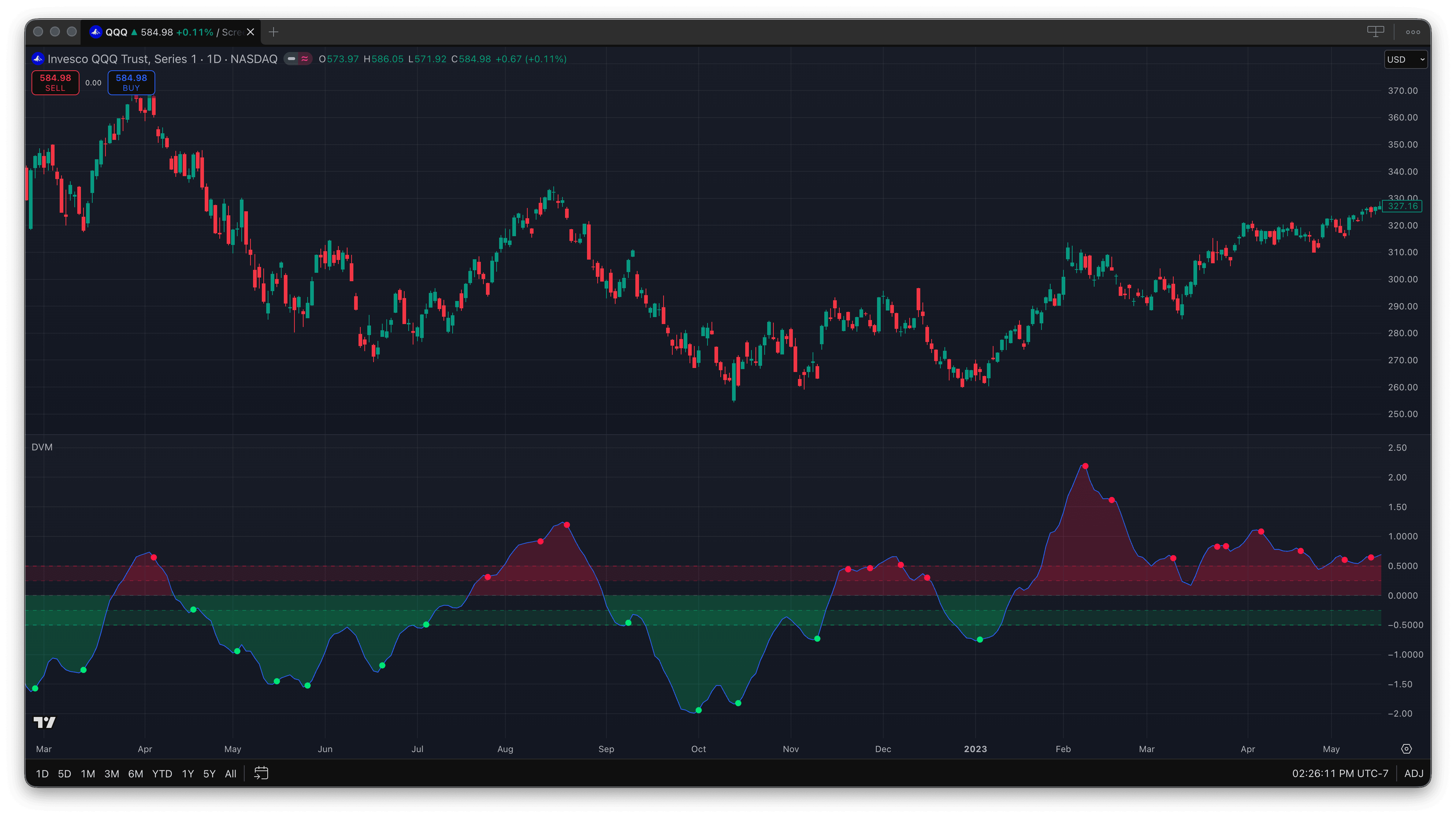This screenshot has height=818, width=1456.
Task: Open the Go to date calendar icon
Action: click(261, 773)
